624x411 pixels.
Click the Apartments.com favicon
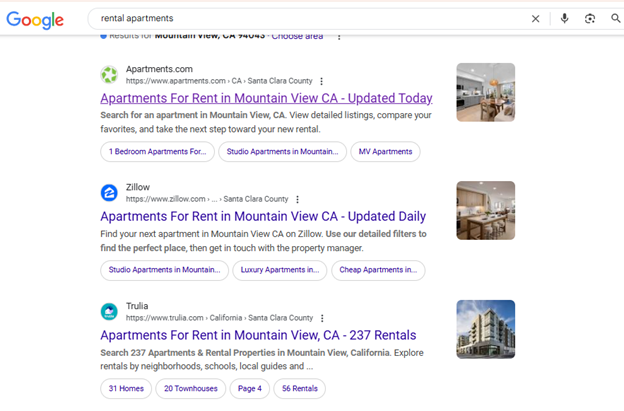109,75
